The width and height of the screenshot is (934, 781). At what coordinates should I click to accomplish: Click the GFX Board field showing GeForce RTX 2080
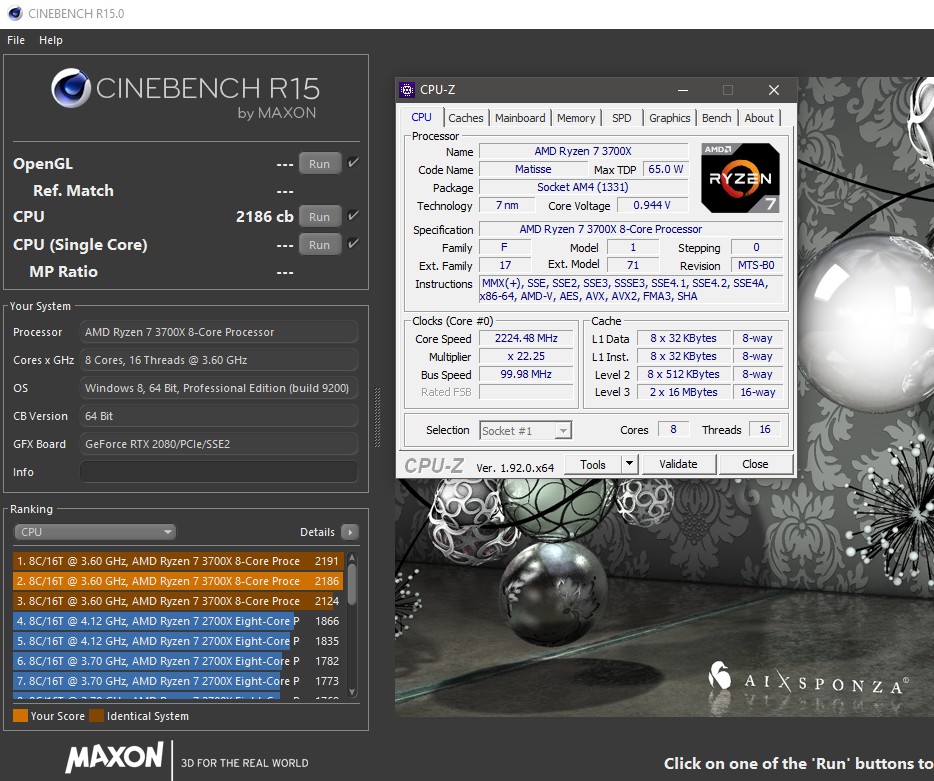coord(219,444)
